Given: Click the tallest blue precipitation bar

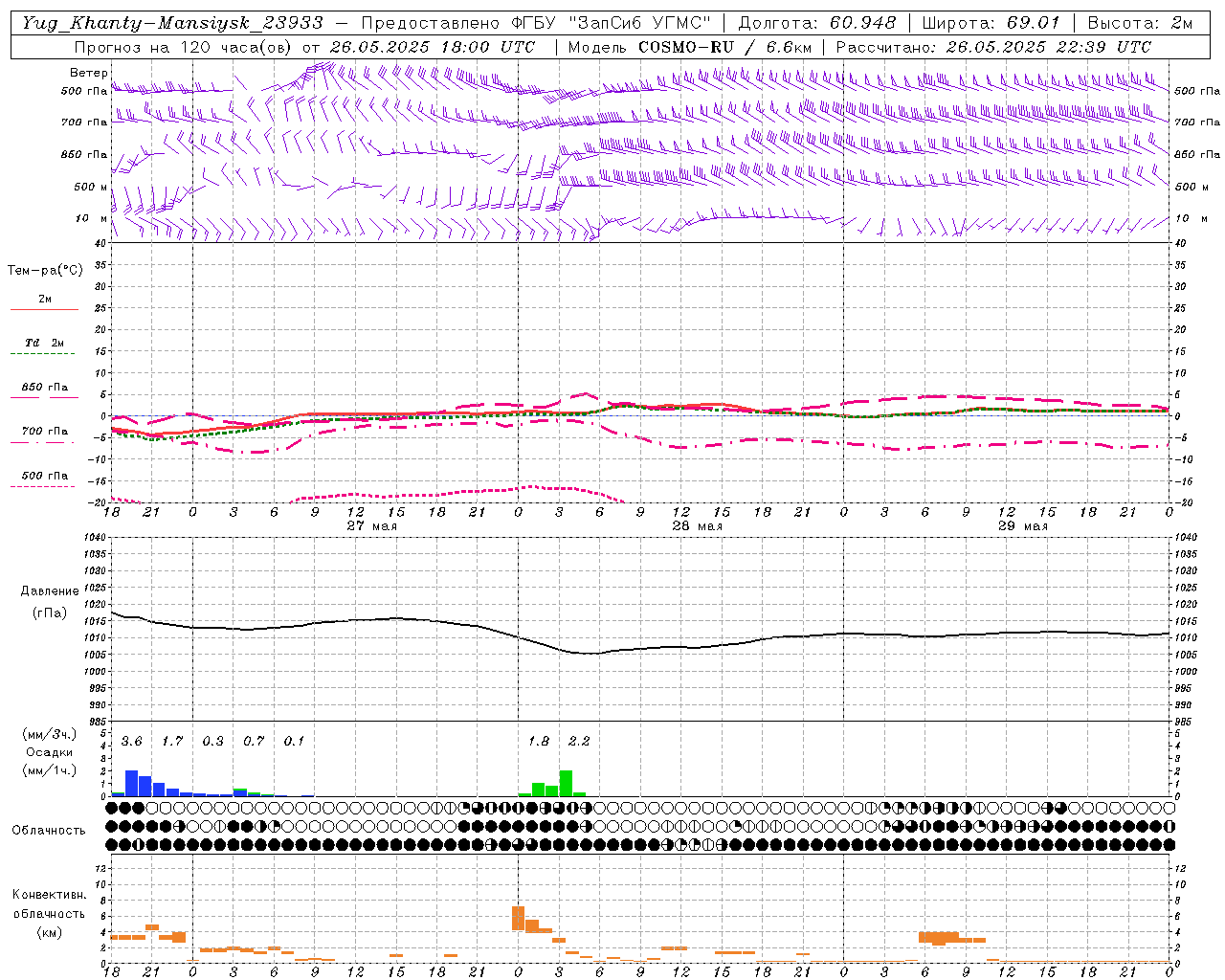Looking at the screenshot, I should [x=132, y=783].
